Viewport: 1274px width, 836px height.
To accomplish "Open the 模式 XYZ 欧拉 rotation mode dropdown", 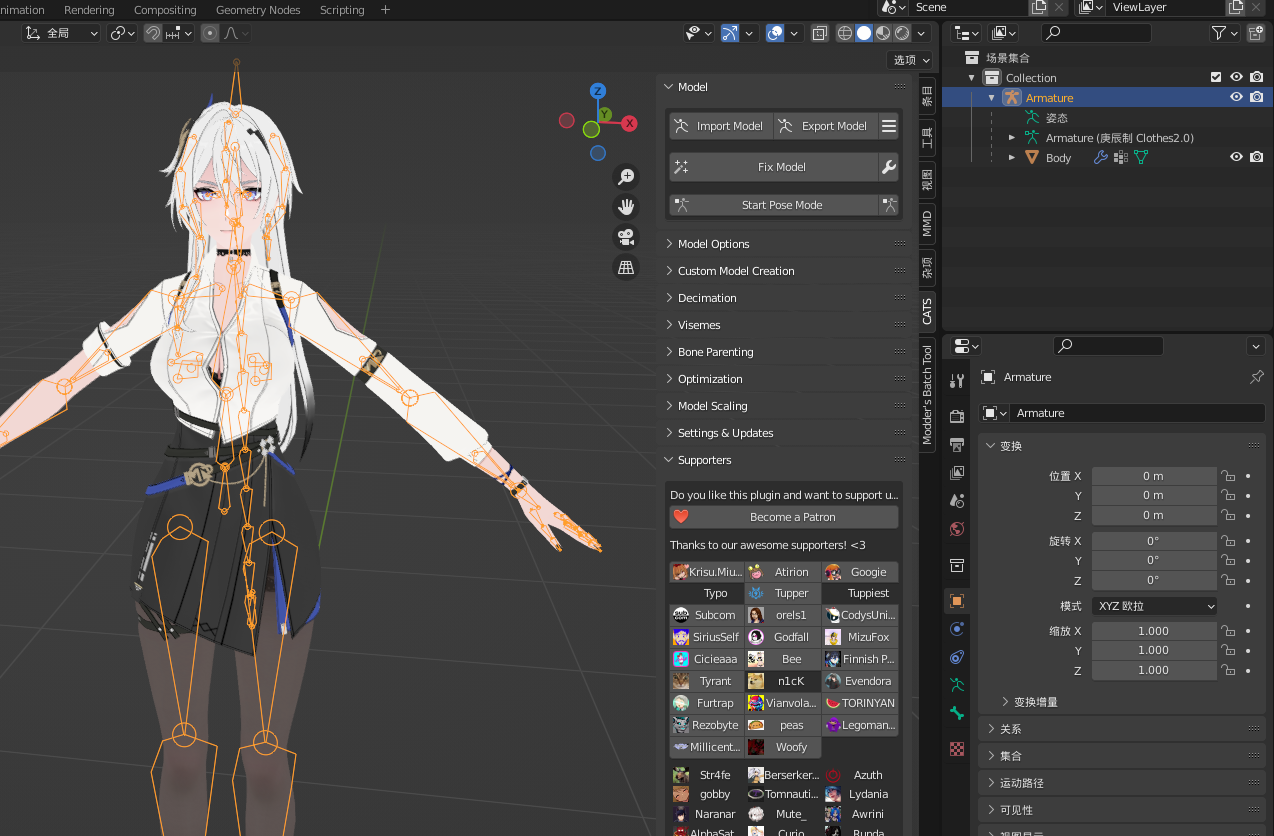I will point(1154,605).
